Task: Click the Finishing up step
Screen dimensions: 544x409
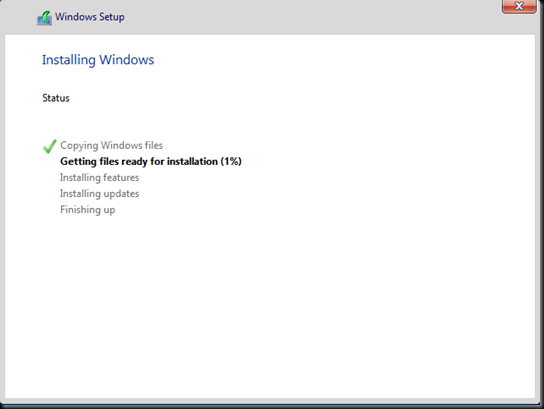Action: tap(87, 210)
